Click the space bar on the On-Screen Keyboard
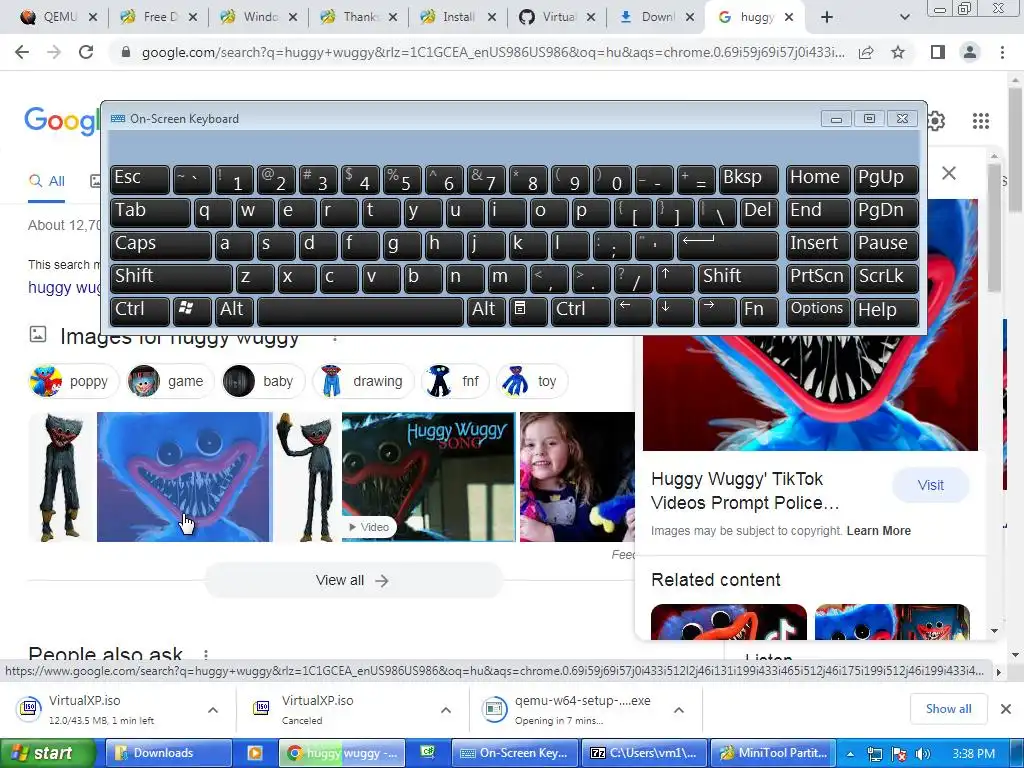The height and width of the screenshot is (768, 1024). pyautogui.click(x=360, y=310)
